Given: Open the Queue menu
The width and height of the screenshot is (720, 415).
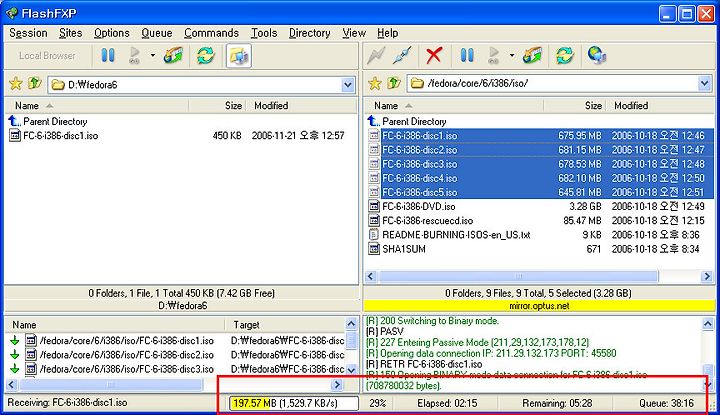Looking at the screenshot, I should tap(157, 33).
